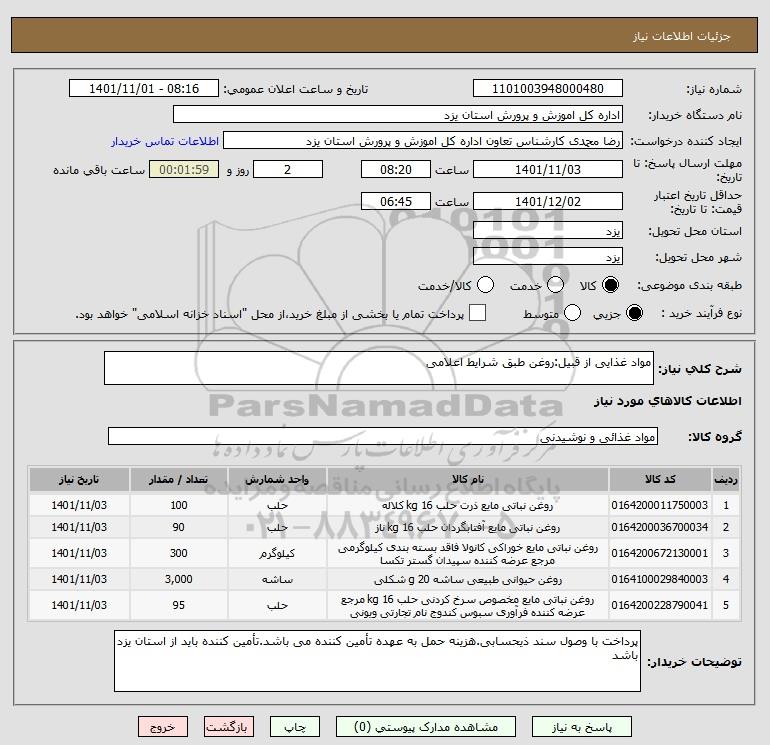This screenshot has width=770, height=745.
Task: Click the واحد شمارش column header
Action: pyautogui.click(x=277, y=479)
